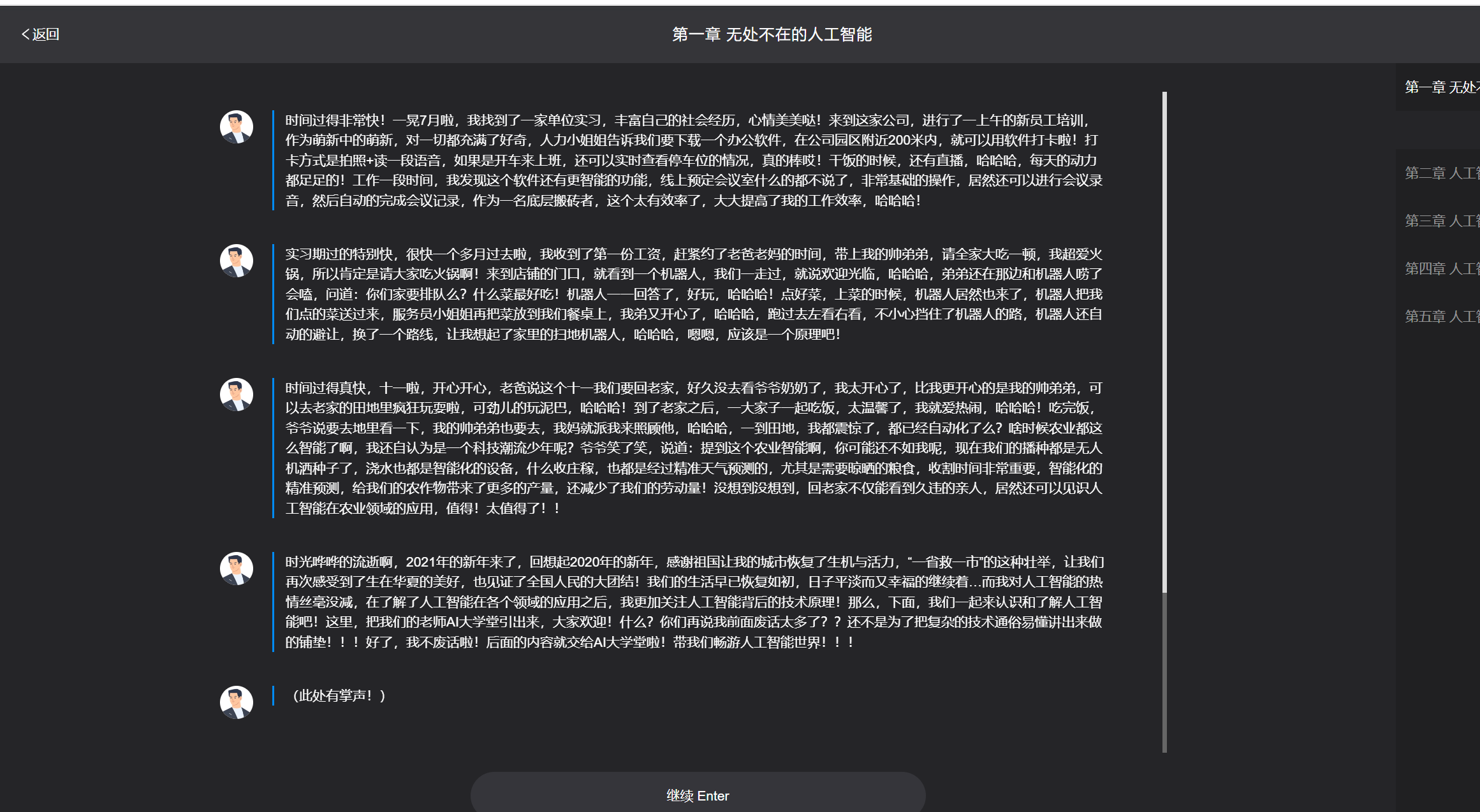Click the avatar next to the 2021 New Year message

coord(236,567)
